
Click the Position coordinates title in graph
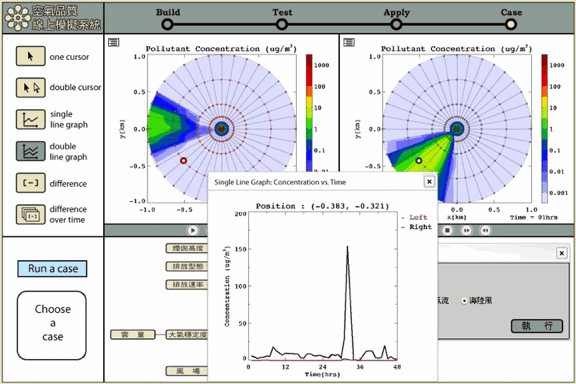point(322,206)
